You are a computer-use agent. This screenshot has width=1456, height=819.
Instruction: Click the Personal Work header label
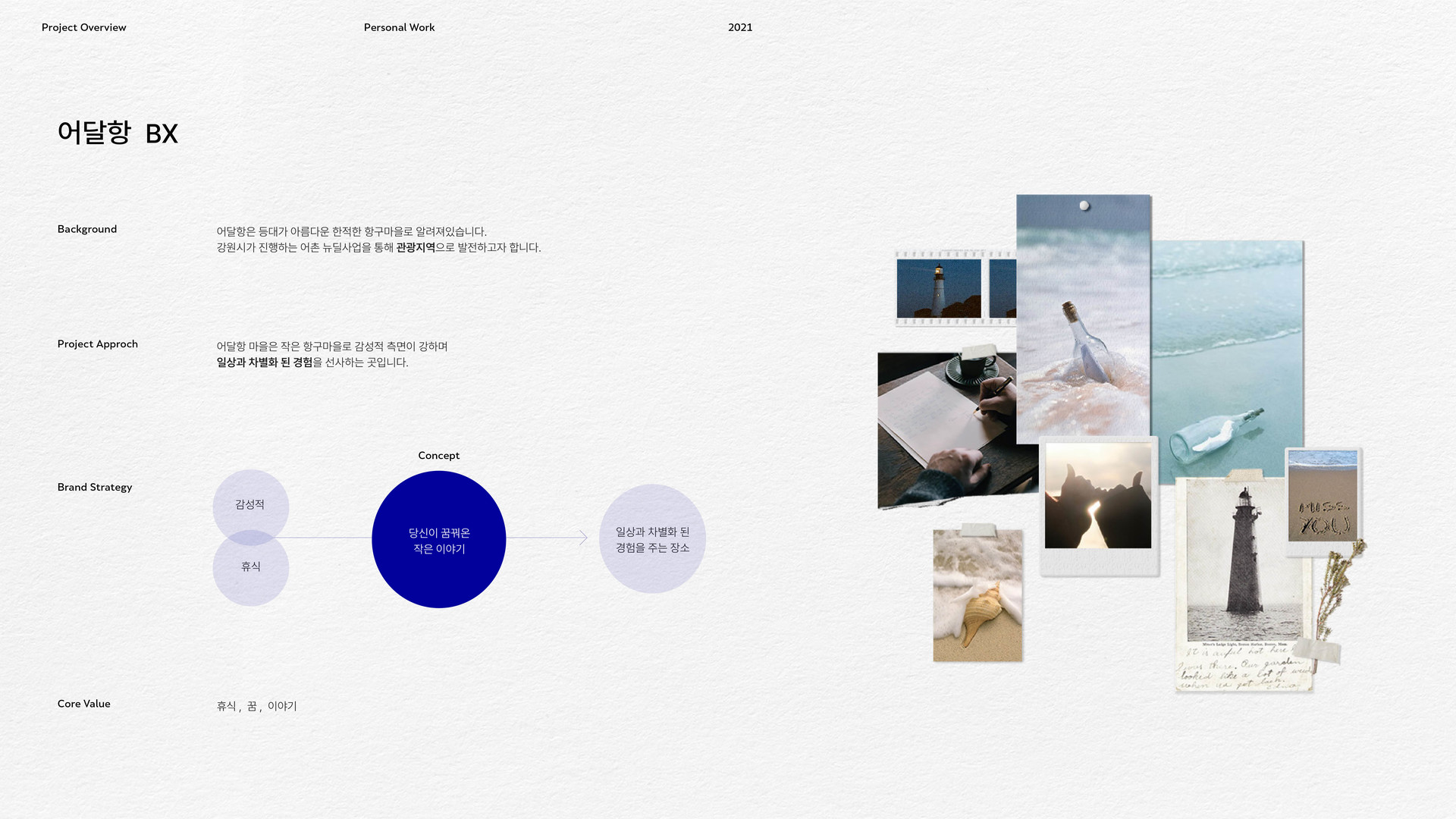coord(399,27)
